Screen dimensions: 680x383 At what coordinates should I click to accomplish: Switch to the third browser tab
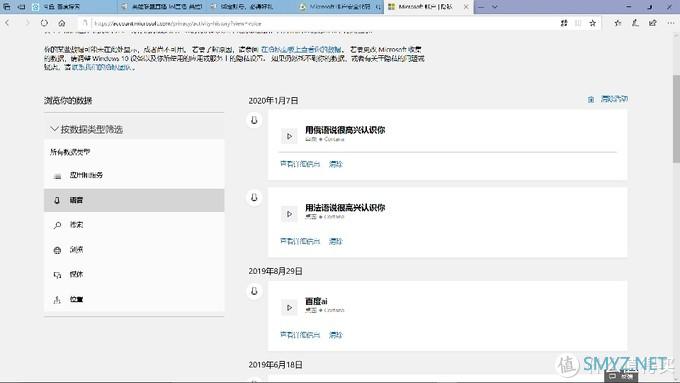(x=252, y=7)
